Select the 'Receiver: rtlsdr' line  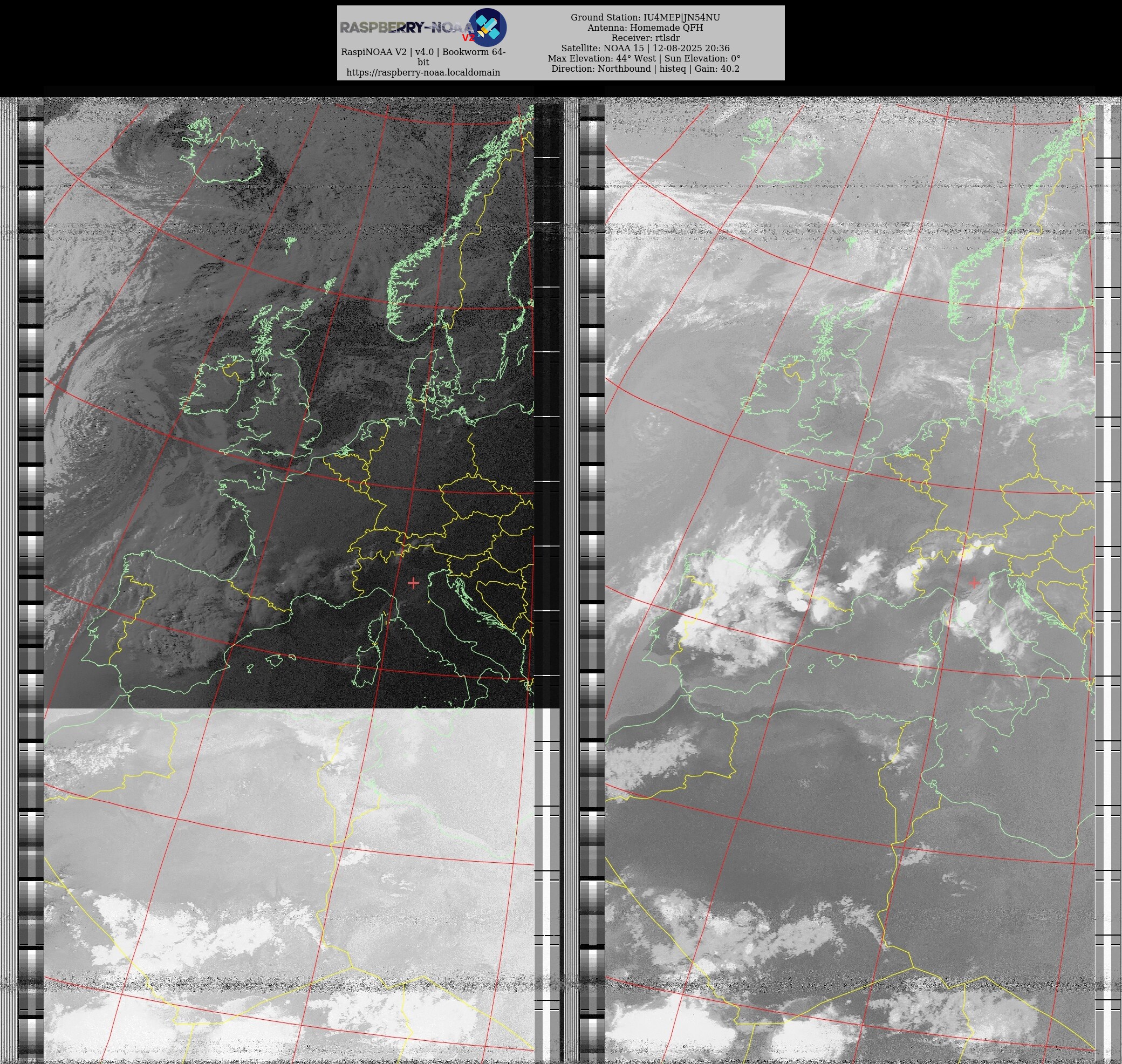click(645, 38)
